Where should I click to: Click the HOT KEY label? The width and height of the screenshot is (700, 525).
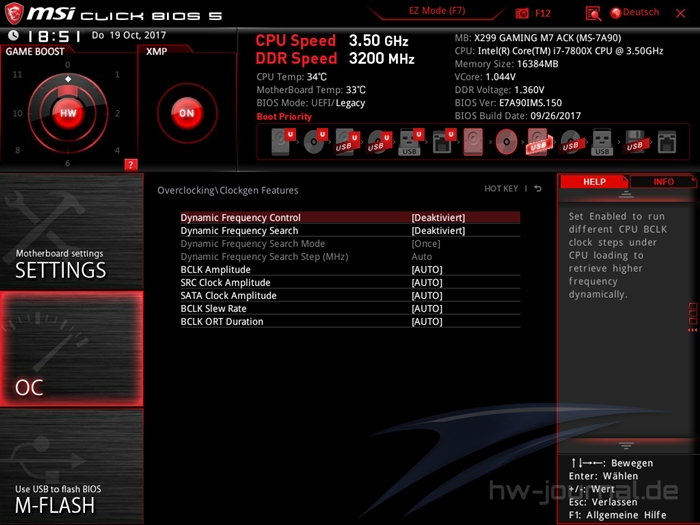(501, 189)
